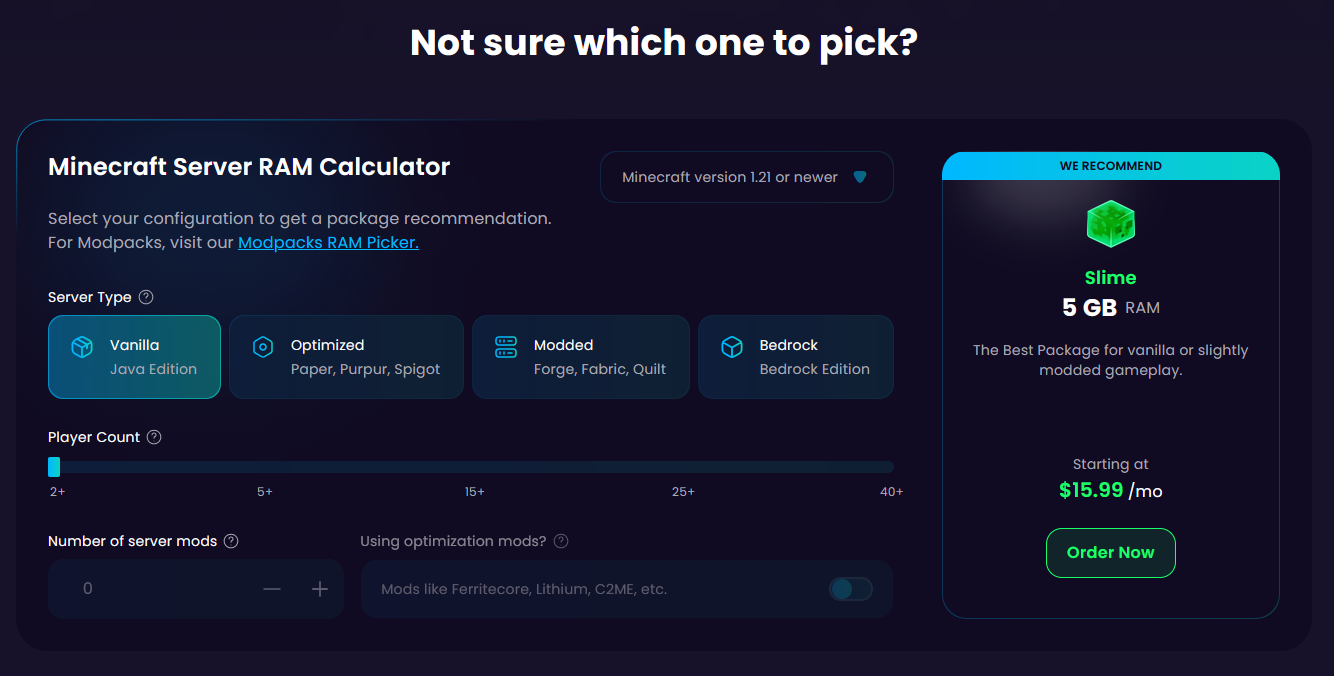This screenshot has height=676, width=1334.
Task: Click the Modded server stack icon
Action: tap(506, 347)
